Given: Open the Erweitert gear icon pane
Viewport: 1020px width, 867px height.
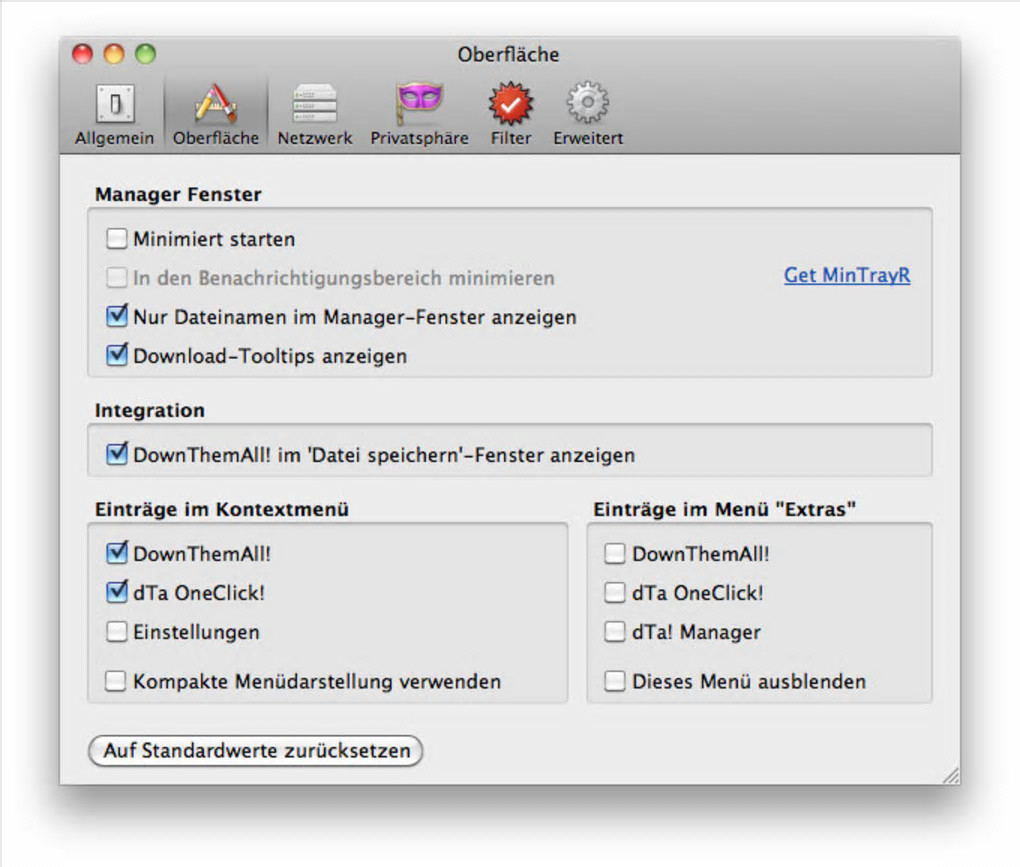Looking at the screenshot, I should tap(587, 104).
